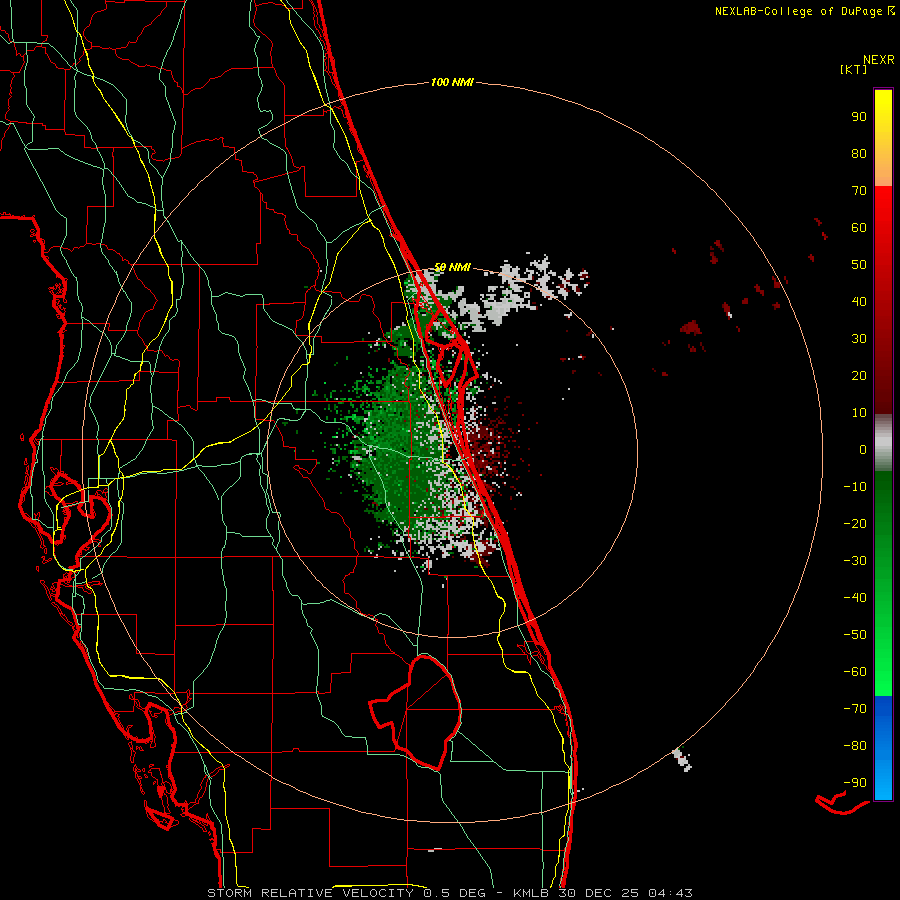900x900 pixels.
Task: Click the -80 value on the velocity scale
Action: click(x=855, y=746)
